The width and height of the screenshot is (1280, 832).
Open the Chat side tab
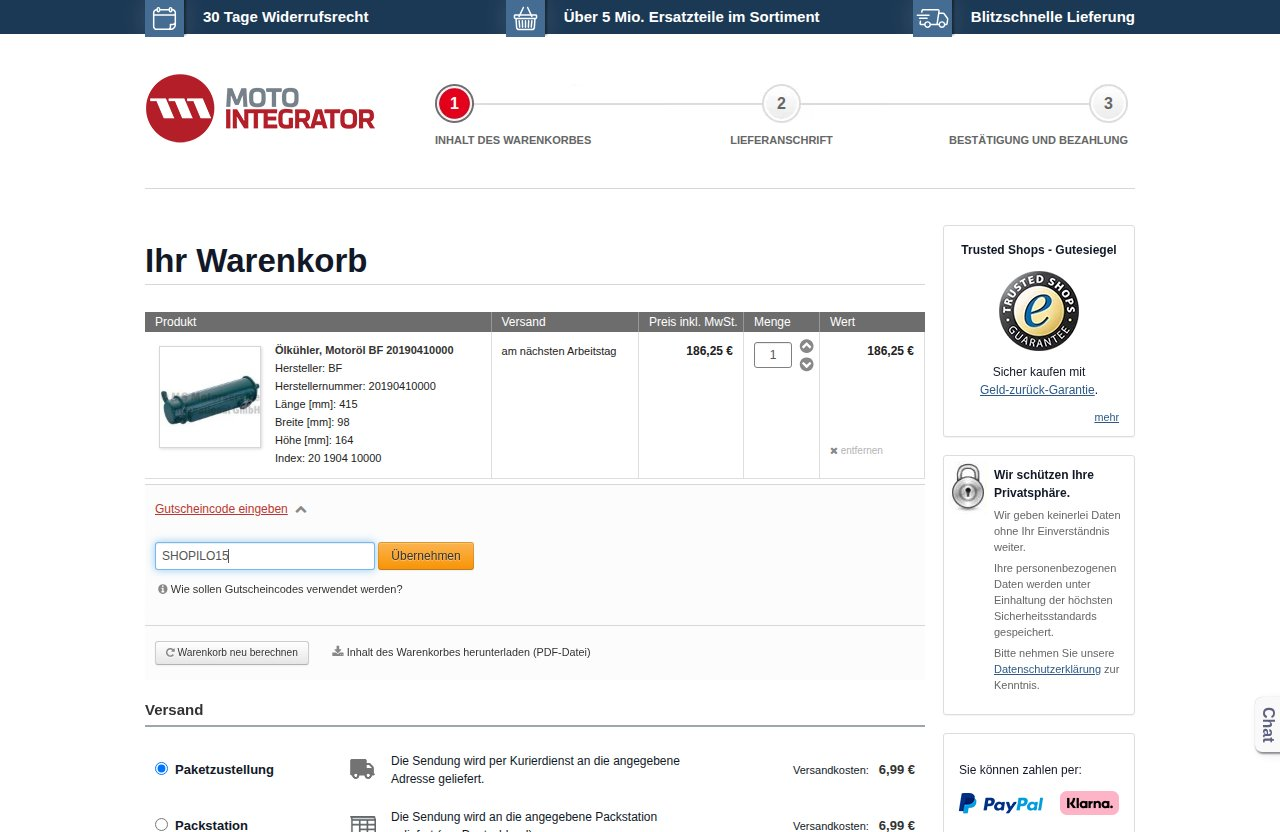[1267, 725]
